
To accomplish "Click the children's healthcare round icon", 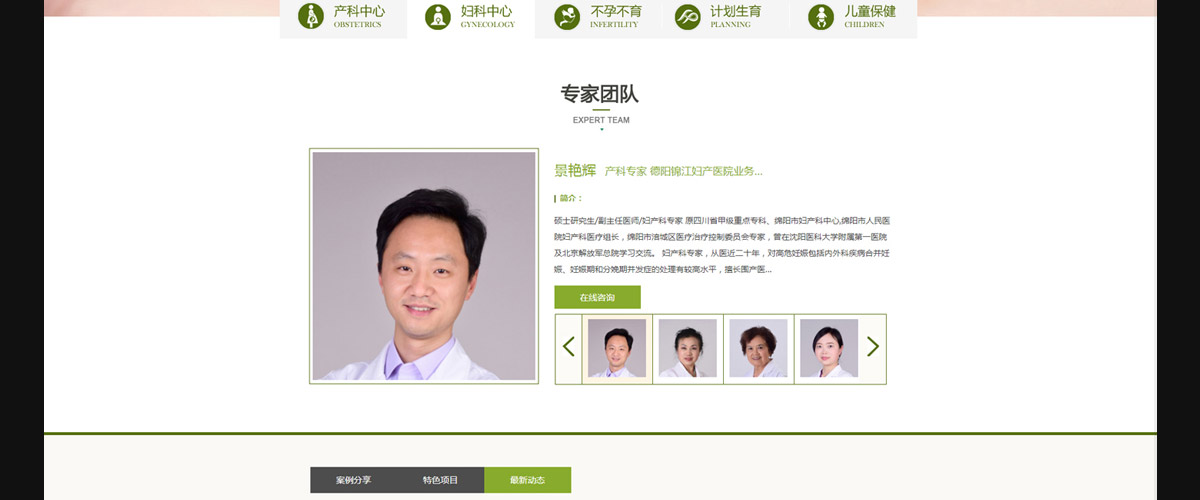I will click(821, 16).
